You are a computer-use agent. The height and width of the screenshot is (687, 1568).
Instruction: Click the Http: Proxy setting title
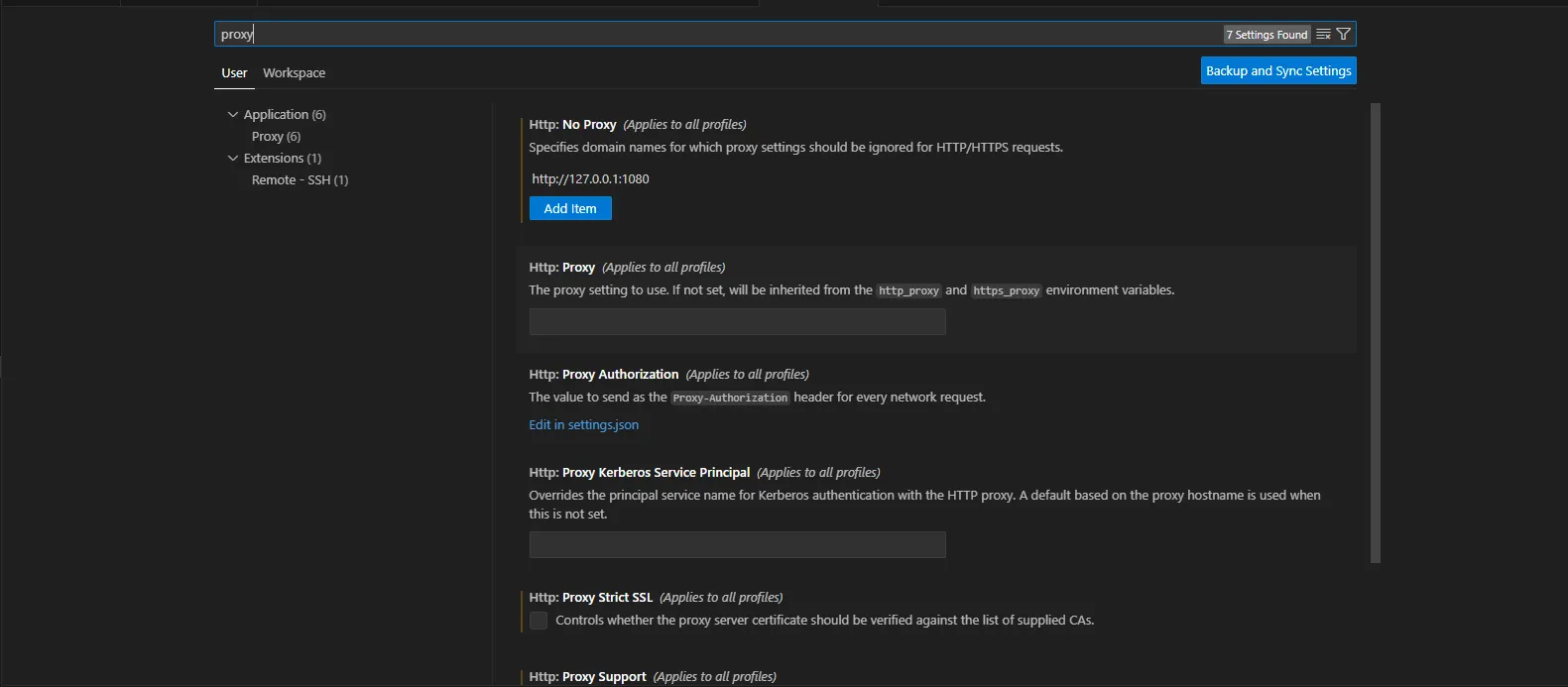[561, 268]
